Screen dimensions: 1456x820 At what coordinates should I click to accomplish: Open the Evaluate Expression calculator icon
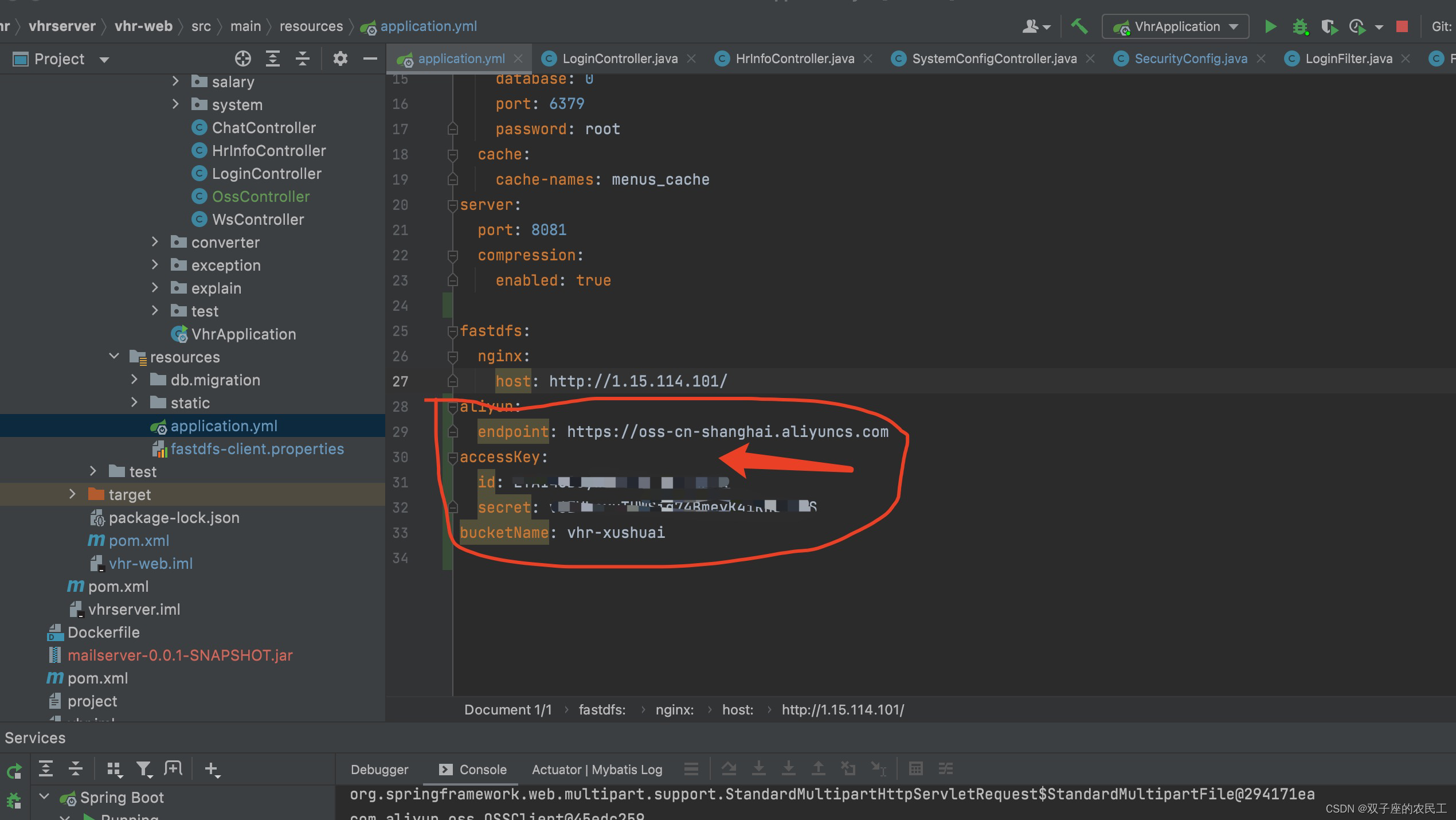pos(916,768)
